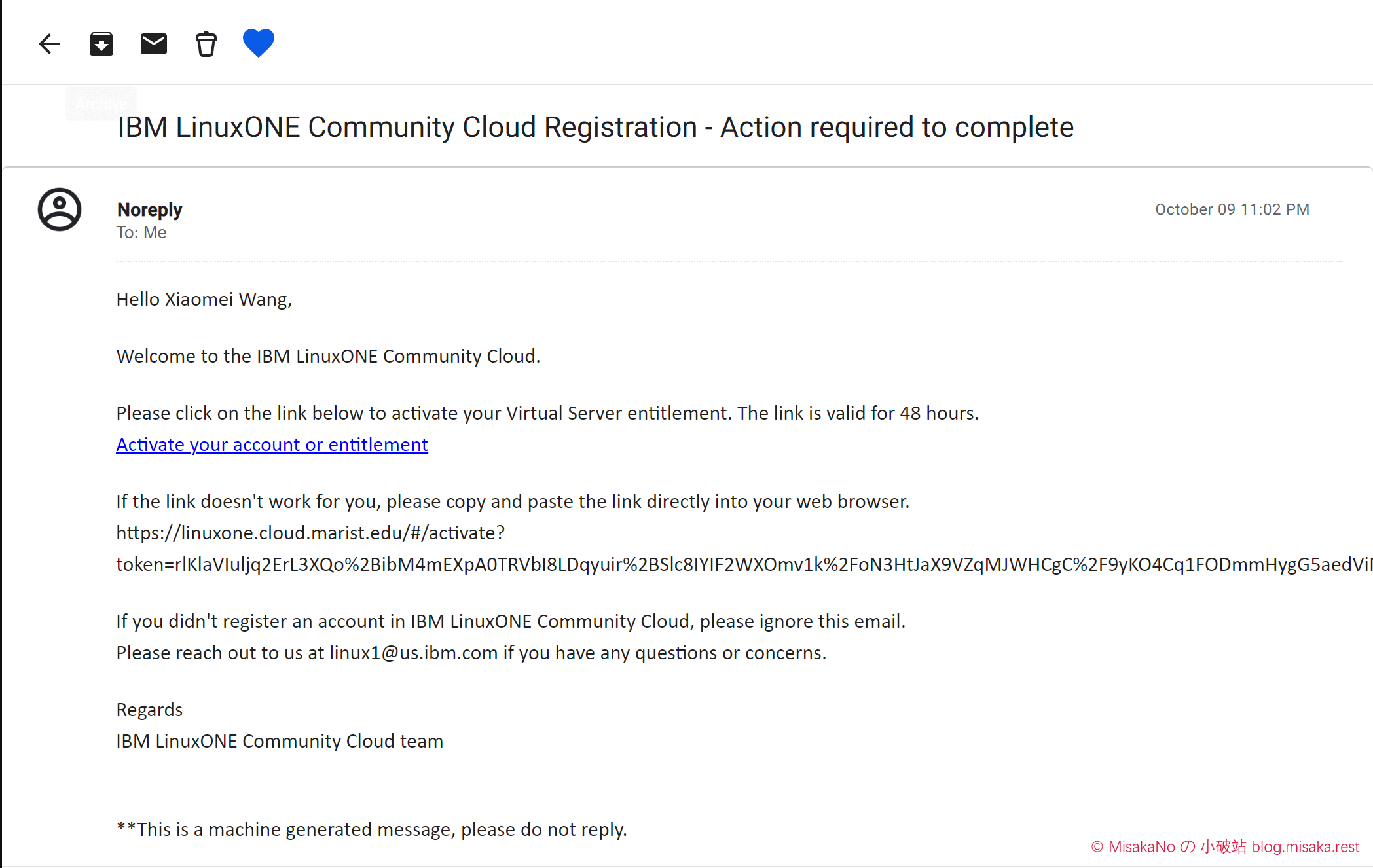Click the blog.misaka.rest watermark text
The width and height of the screenshot is (1373, 868).
tap(1305, 846)
